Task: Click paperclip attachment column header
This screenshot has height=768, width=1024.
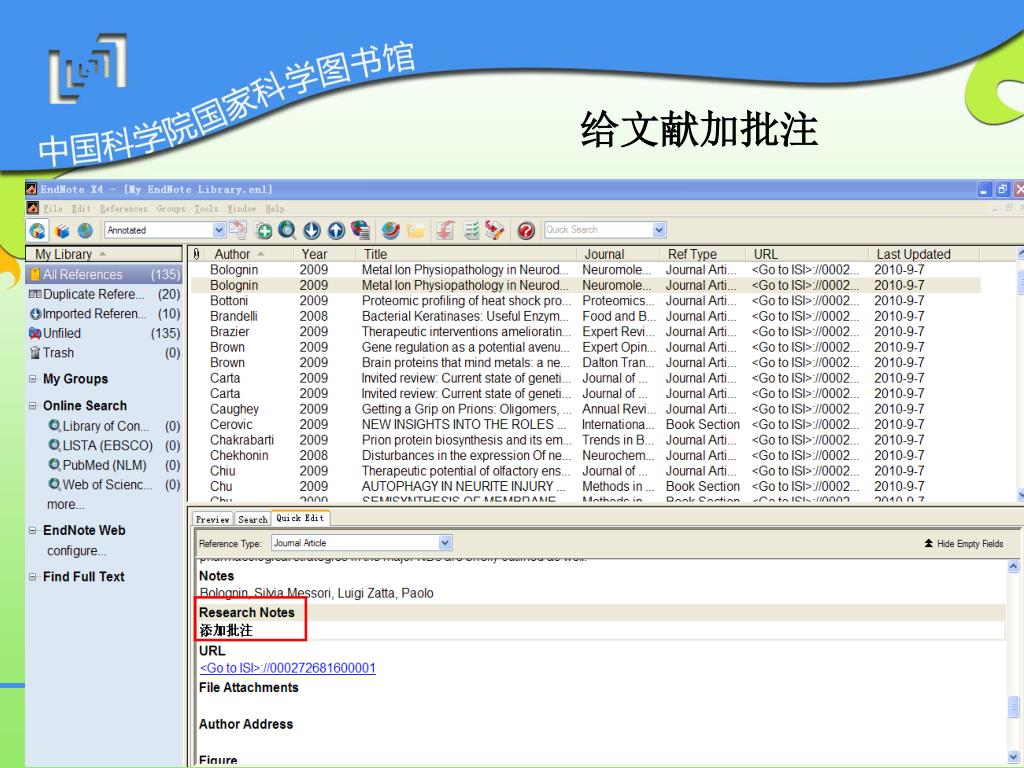Action: pyautogui.click(x=197, y=254)
